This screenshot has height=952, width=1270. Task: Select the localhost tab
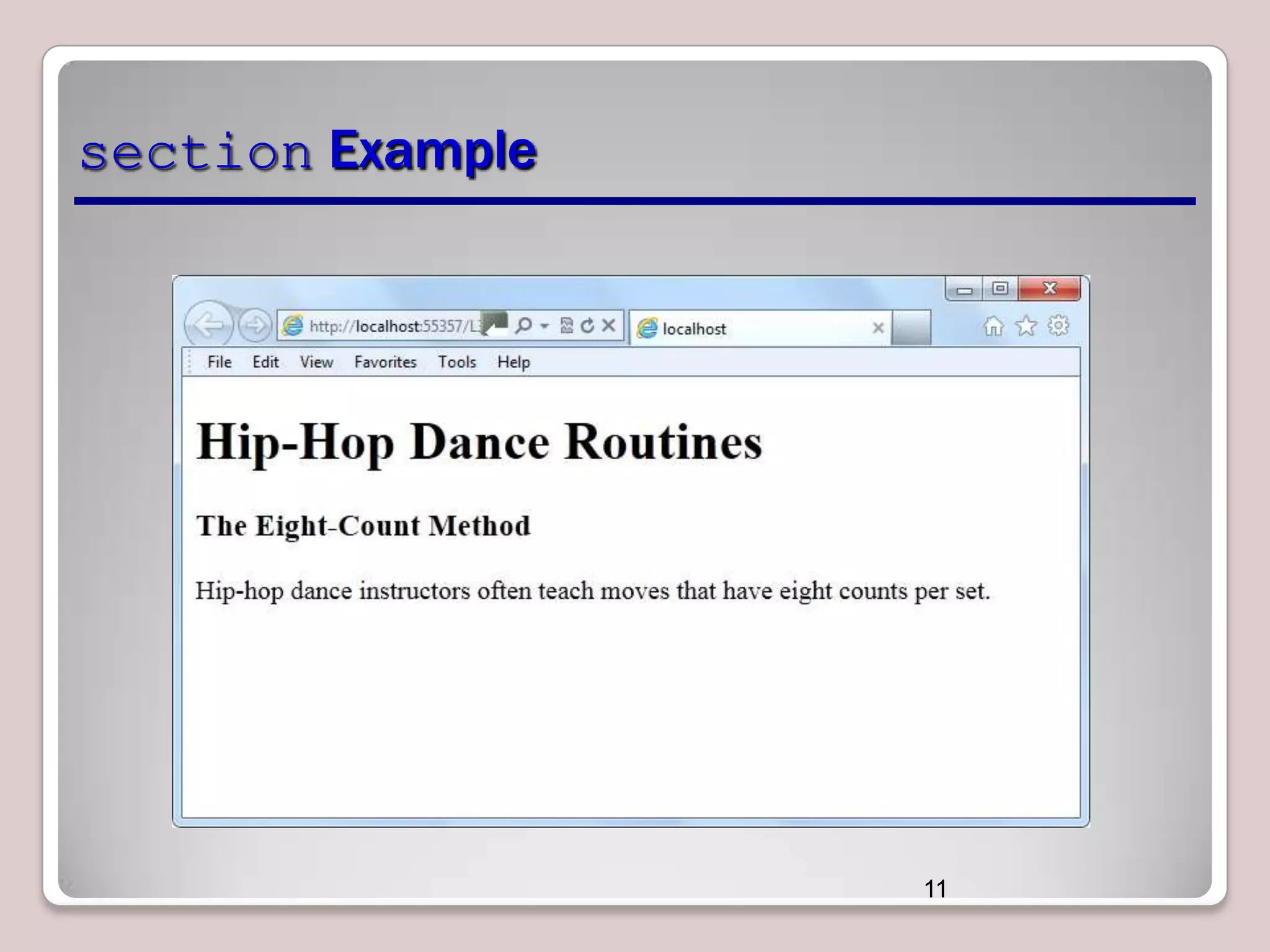pyautogui.click(x=761, y=328)
